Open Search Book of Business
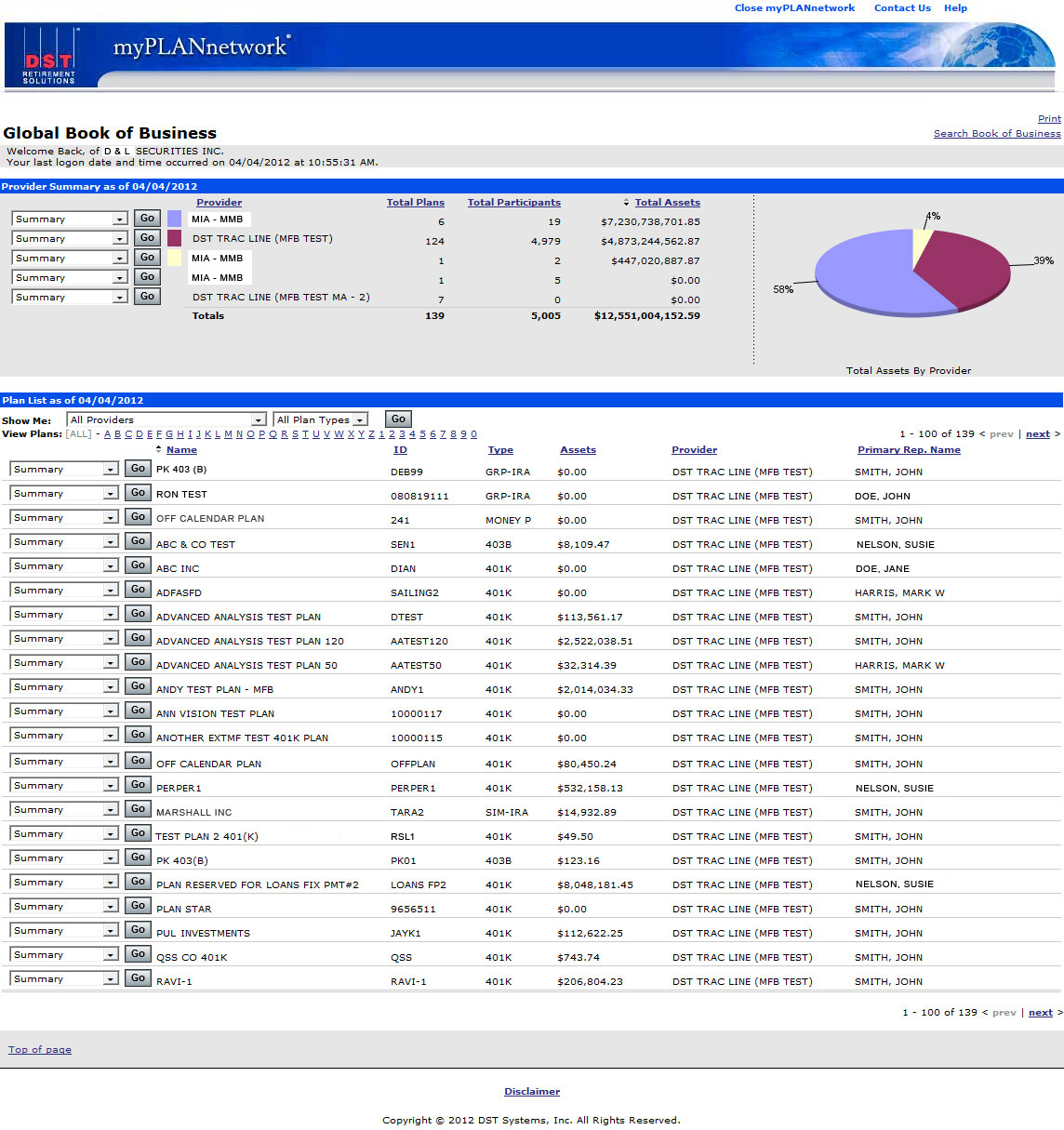The image size is (1064, 1130). [997, 134]
